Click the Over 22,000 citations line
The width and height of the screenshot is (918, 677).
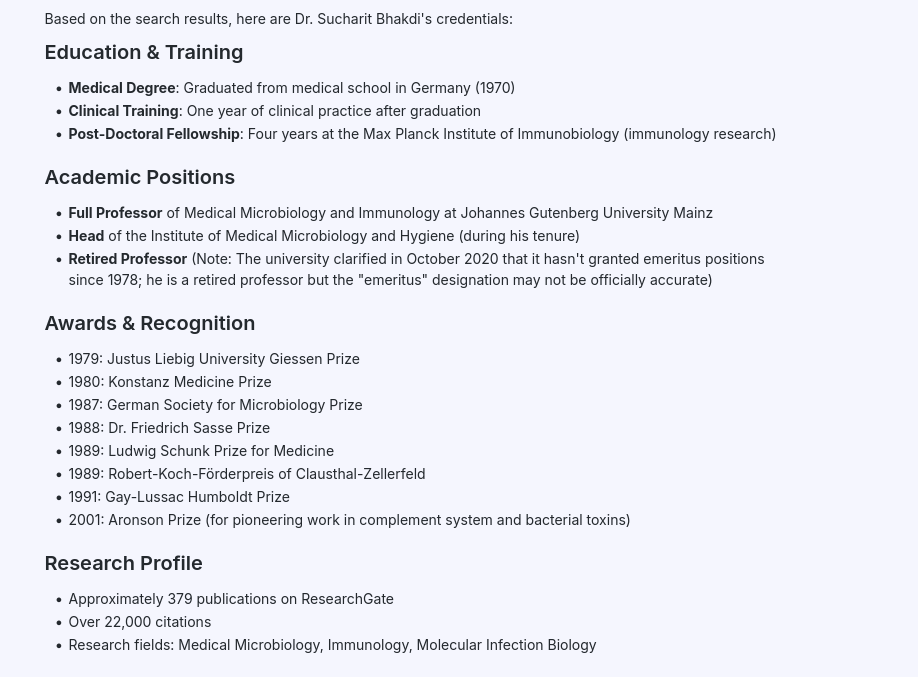point(140,622)
